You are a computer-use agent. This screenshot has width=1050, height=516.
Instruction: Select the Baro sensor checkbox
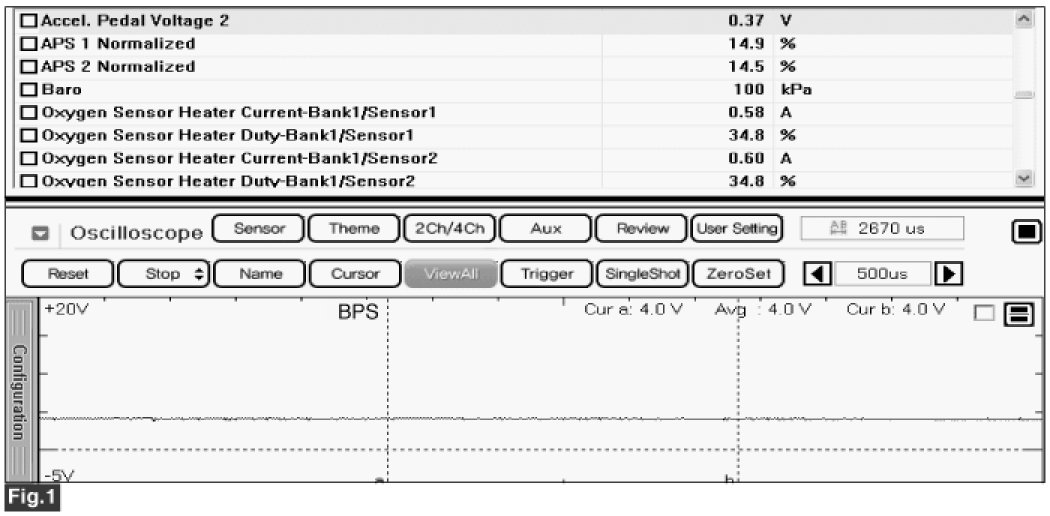(28, 90)
